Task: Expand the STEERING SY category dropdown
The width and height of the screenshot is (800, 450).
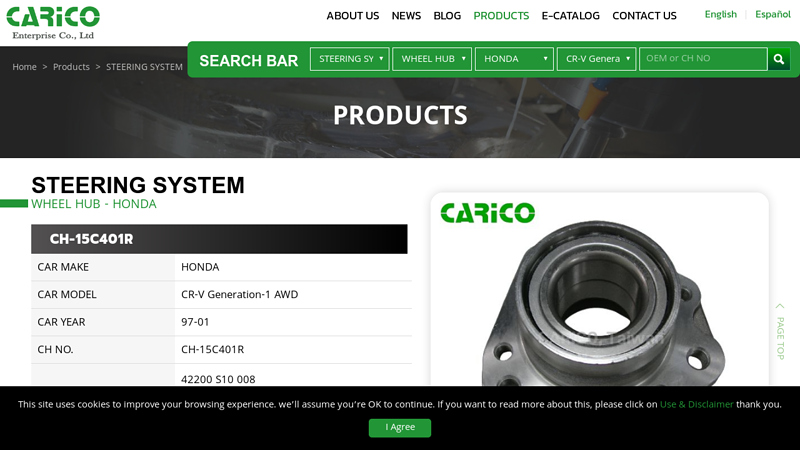Action: 349,59
